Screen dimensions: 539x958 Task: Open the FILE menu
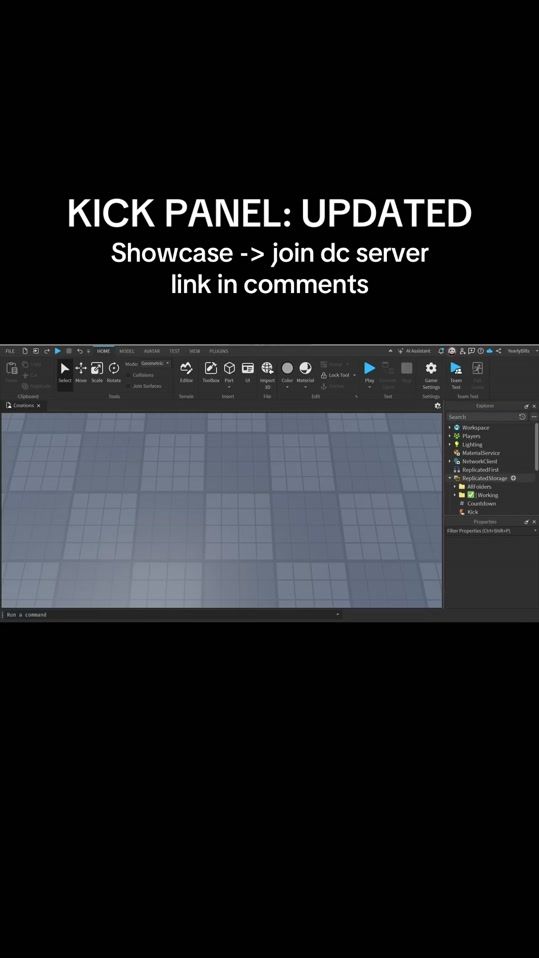tap(10, 351)
